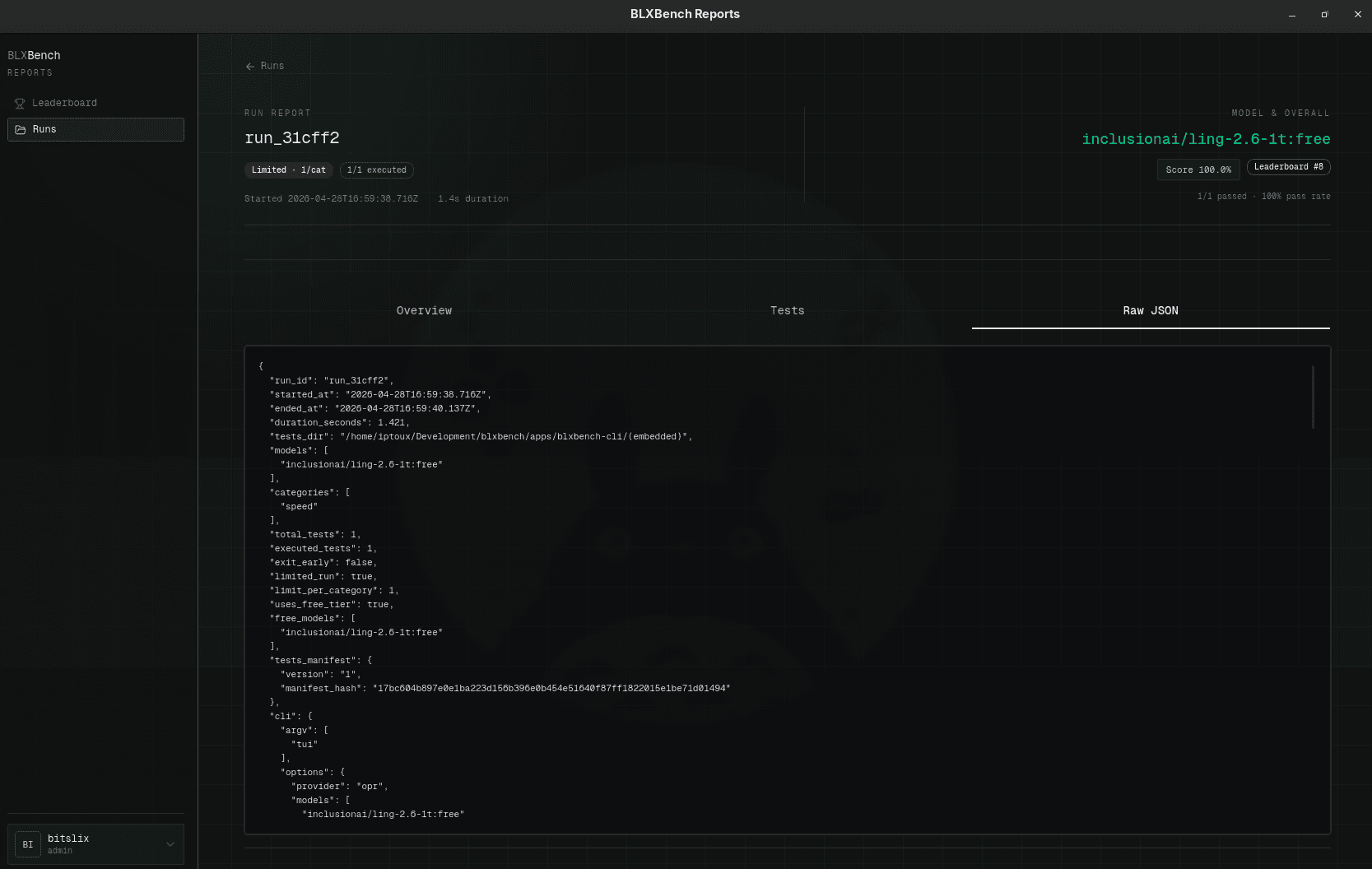Click the "speed" category value

click(299, 507)
